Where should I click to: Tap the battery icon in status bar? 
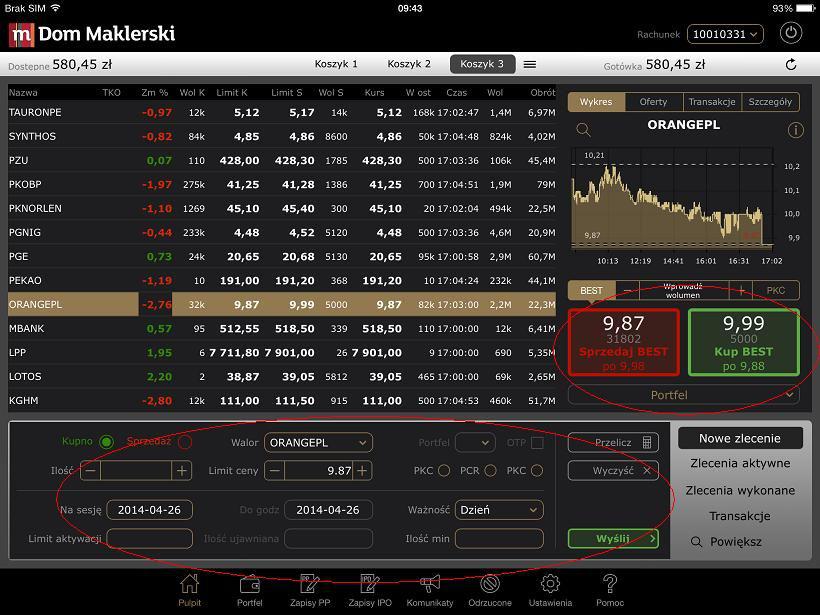805,8
